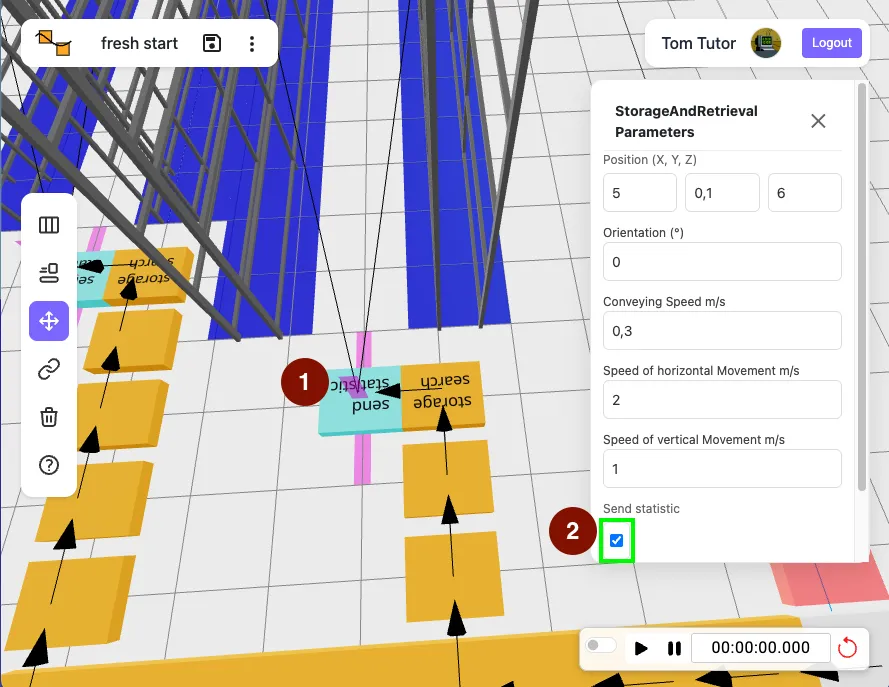The image size is (889, 687).
Task: Select the add object tool in the sidebar
Action: coord(49,273)
